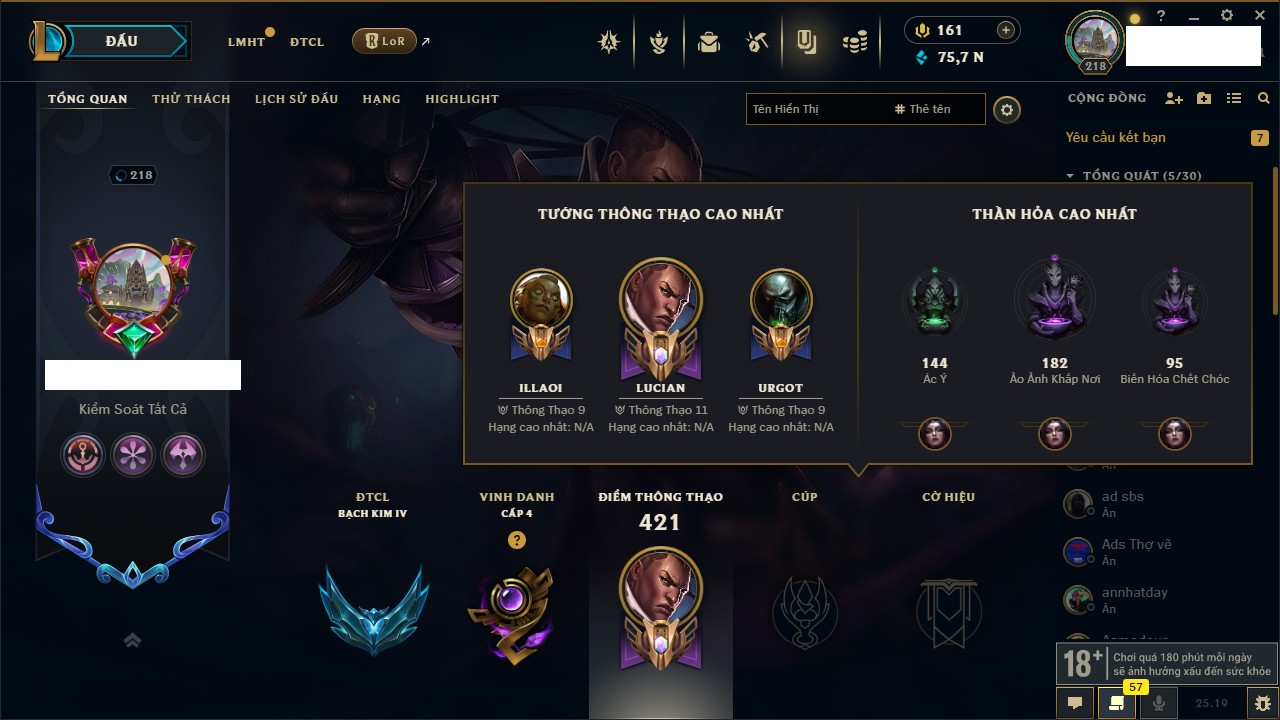Screen dimensions: 1280x720
Task: Collapse the Tổng Quát friends group
Action: coord(1070,176)
